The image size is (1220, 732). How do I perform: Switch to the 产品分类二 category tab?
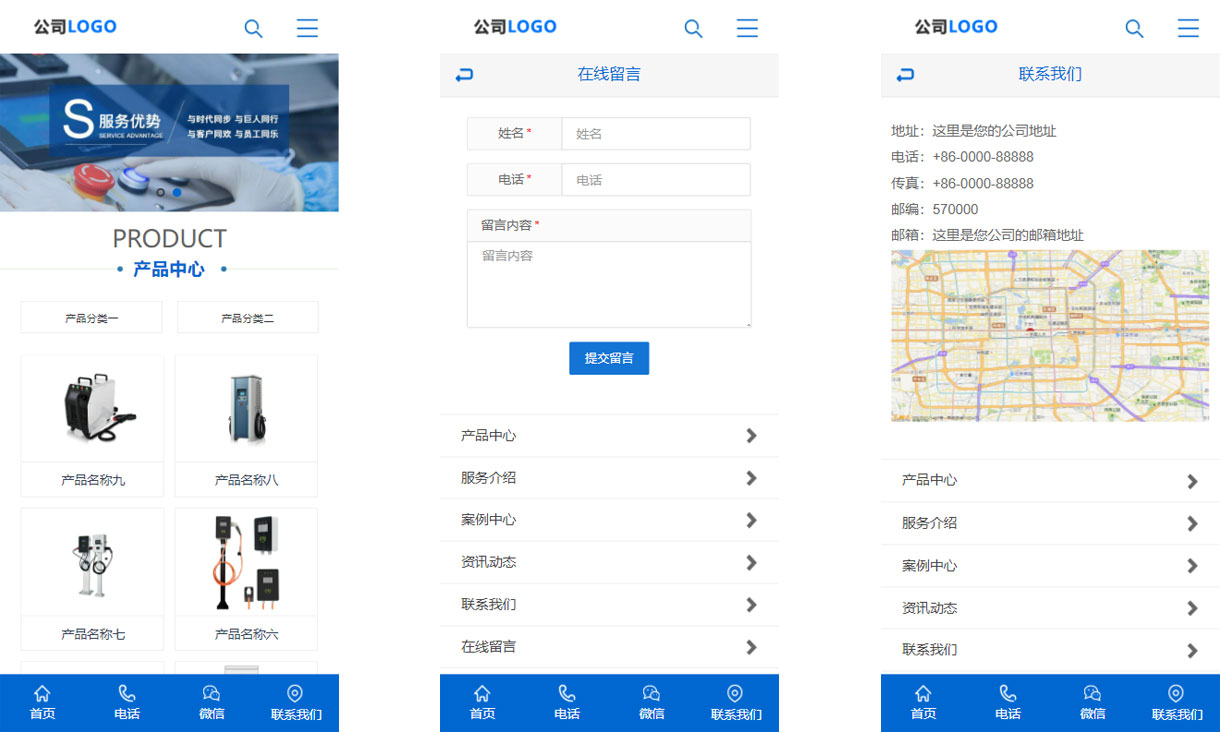(x=247, y=318)
